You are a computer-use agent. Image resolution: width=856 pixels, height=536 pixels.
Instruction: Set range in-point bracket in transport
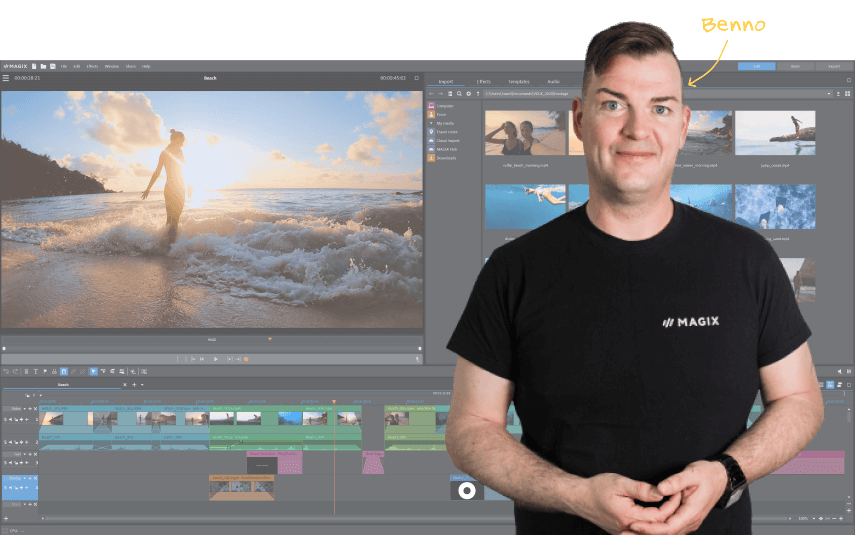(x=177, y=359)
